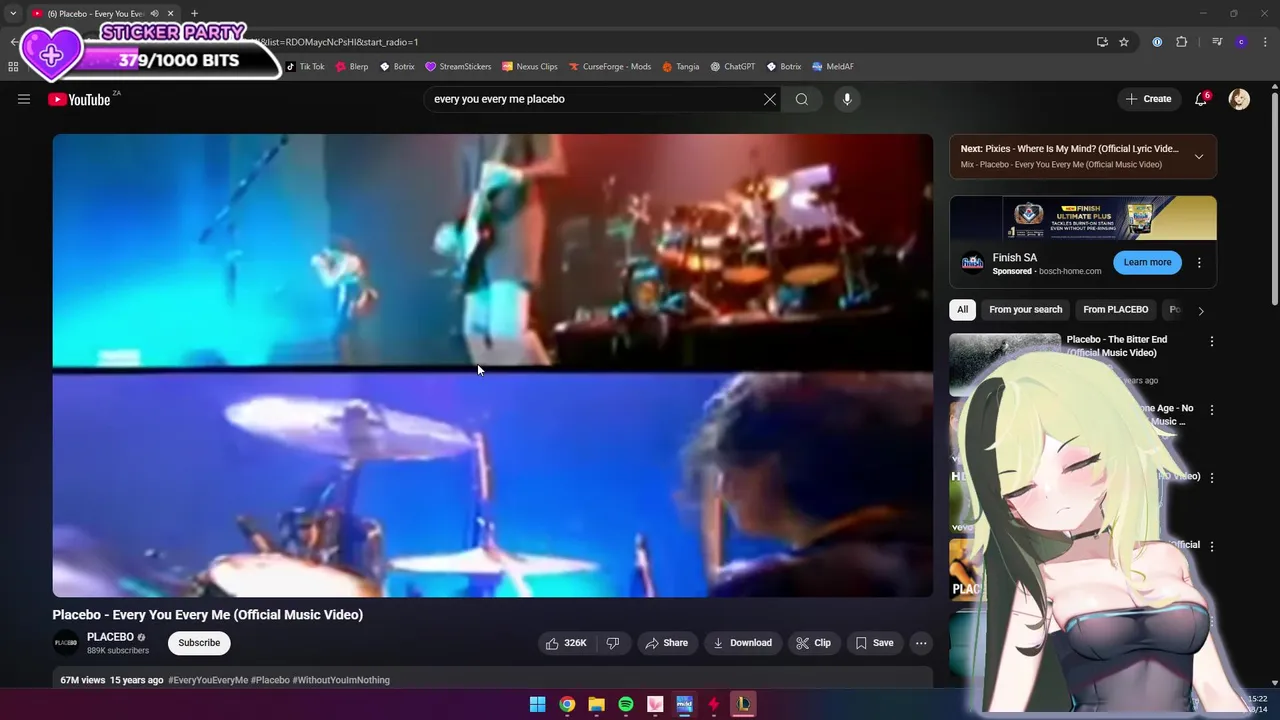Select the From PLACEBO chip

pos(1115,309)
